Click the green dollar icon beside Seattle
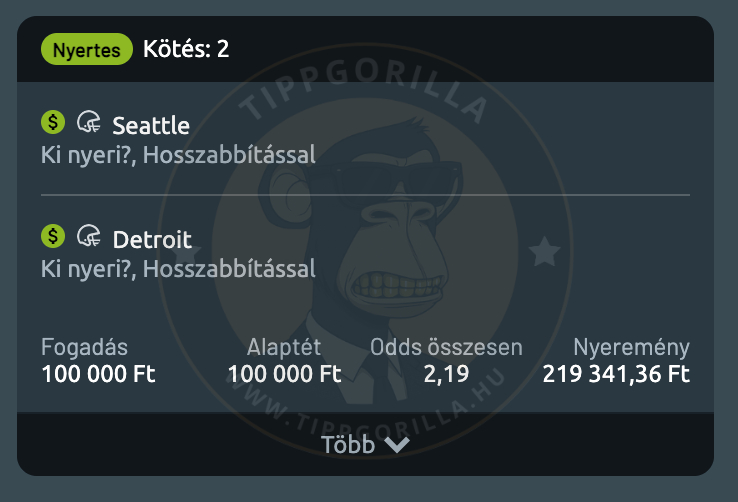738x502 pixels. coord(53,123)
